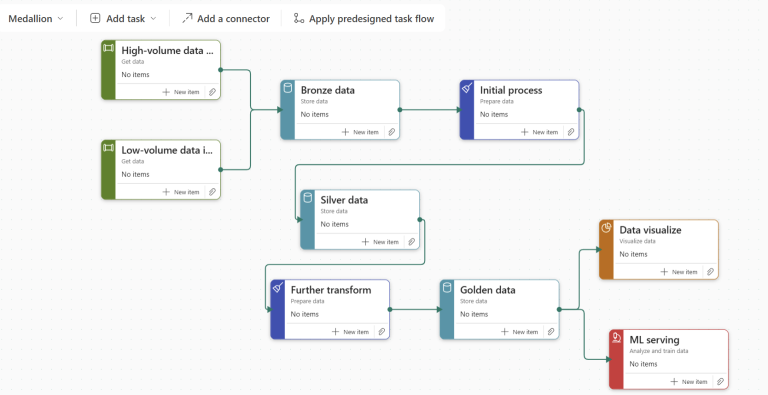
Task: Click Apply predesigned task flow
Action: coord(364,19)
